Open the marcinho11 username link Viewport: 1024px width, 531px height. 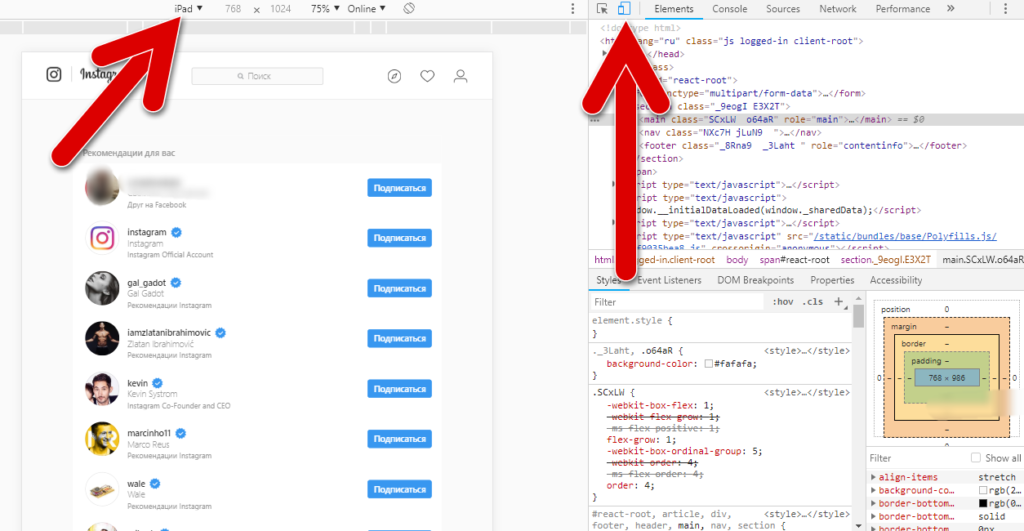tap(149, 433)
